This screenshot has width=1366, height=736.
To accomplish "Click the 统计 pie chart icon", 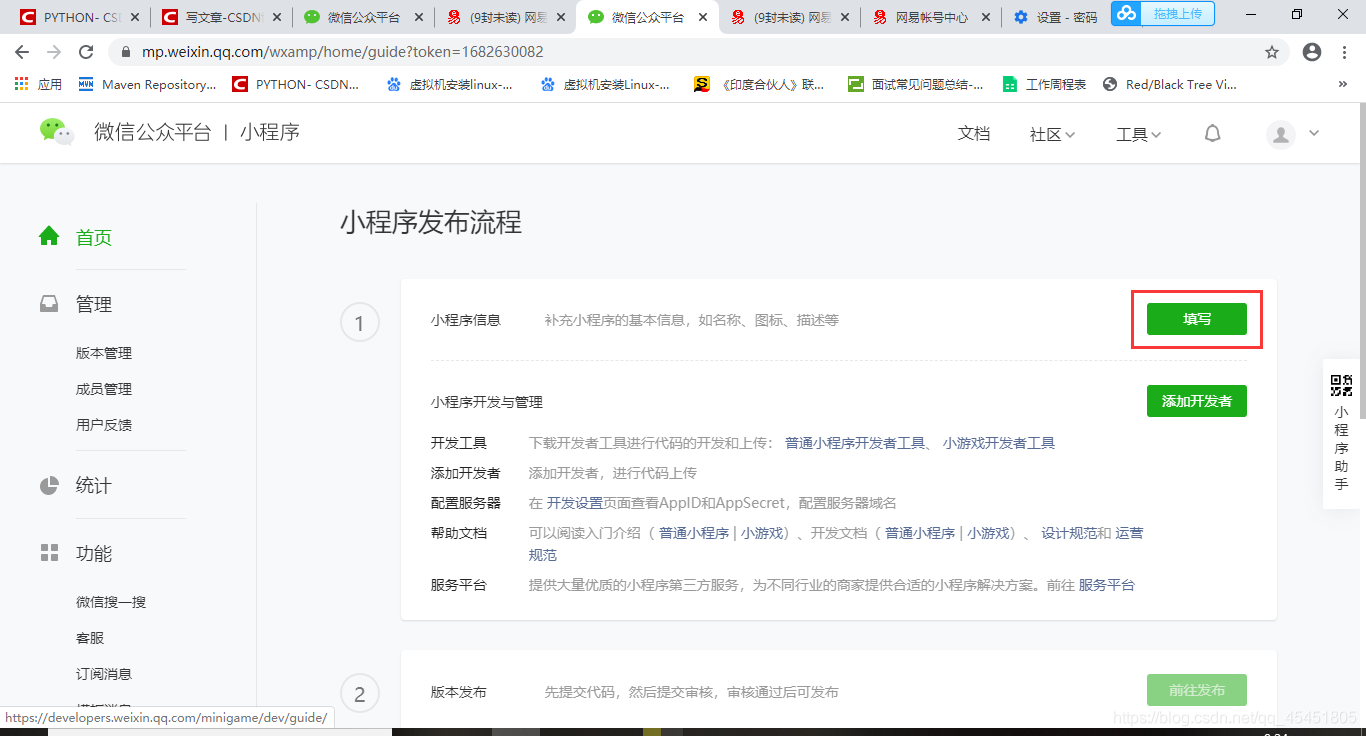I will 49,486.
